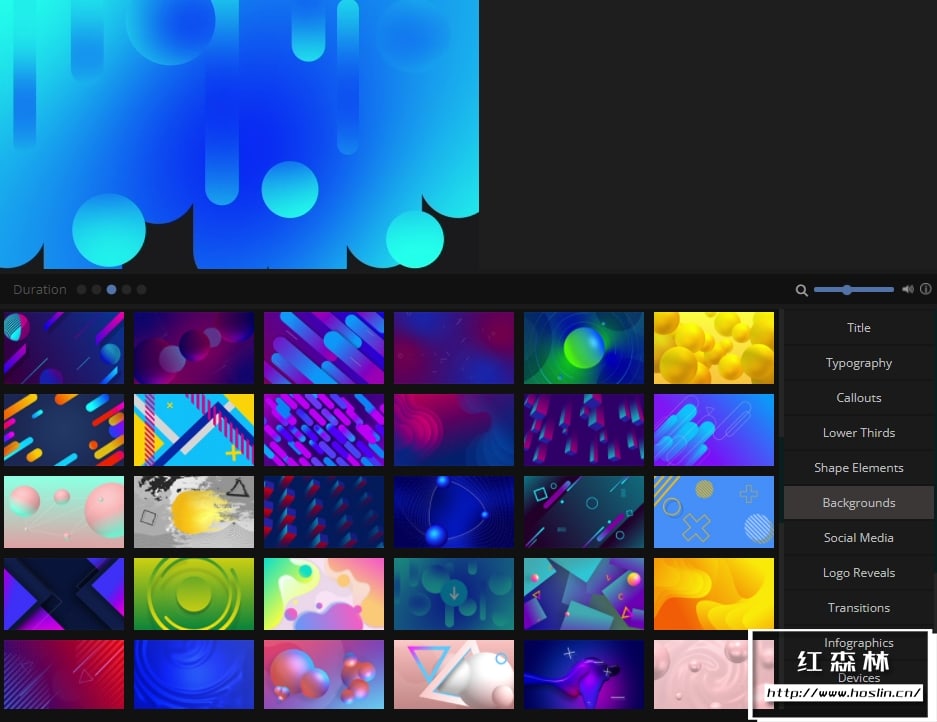Image resolution: width=937 pixels, height=722 pixels.
Task: Select the third highlighted Duration dot
Action: coord(111,290)
